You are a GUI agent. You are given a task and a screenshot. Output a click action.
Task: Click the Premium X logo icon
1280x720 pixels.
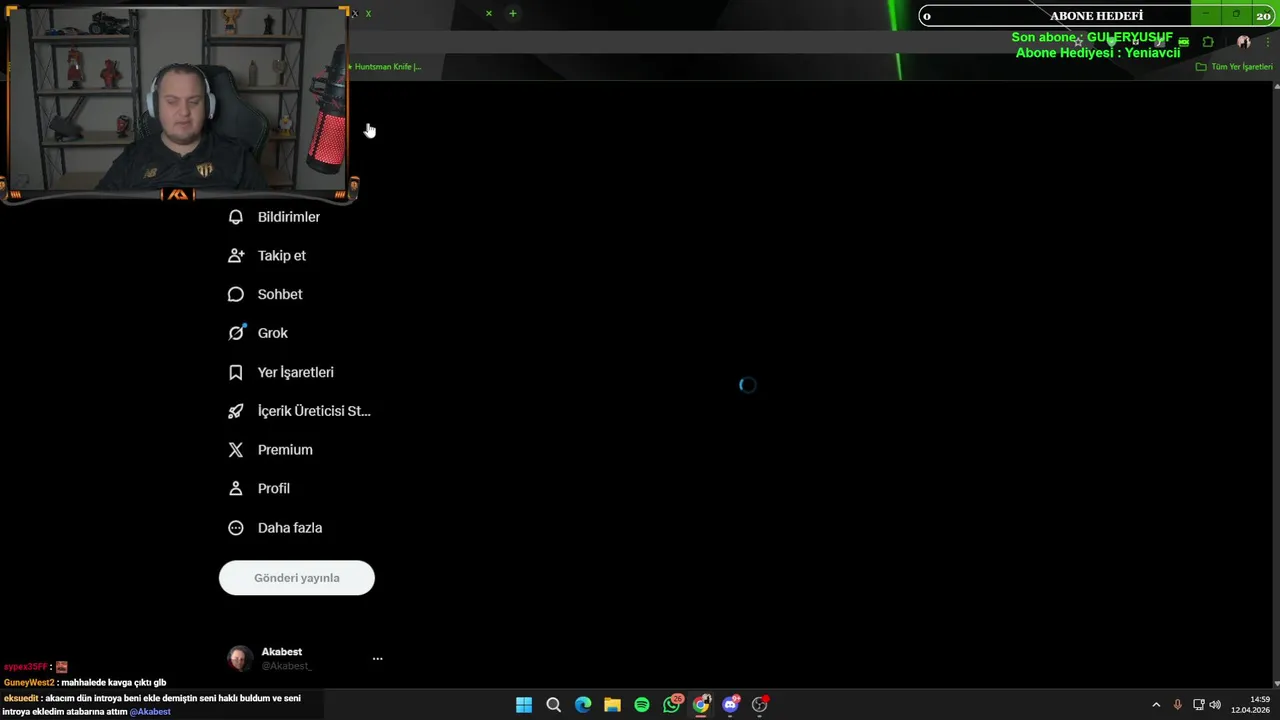[236, 450]
